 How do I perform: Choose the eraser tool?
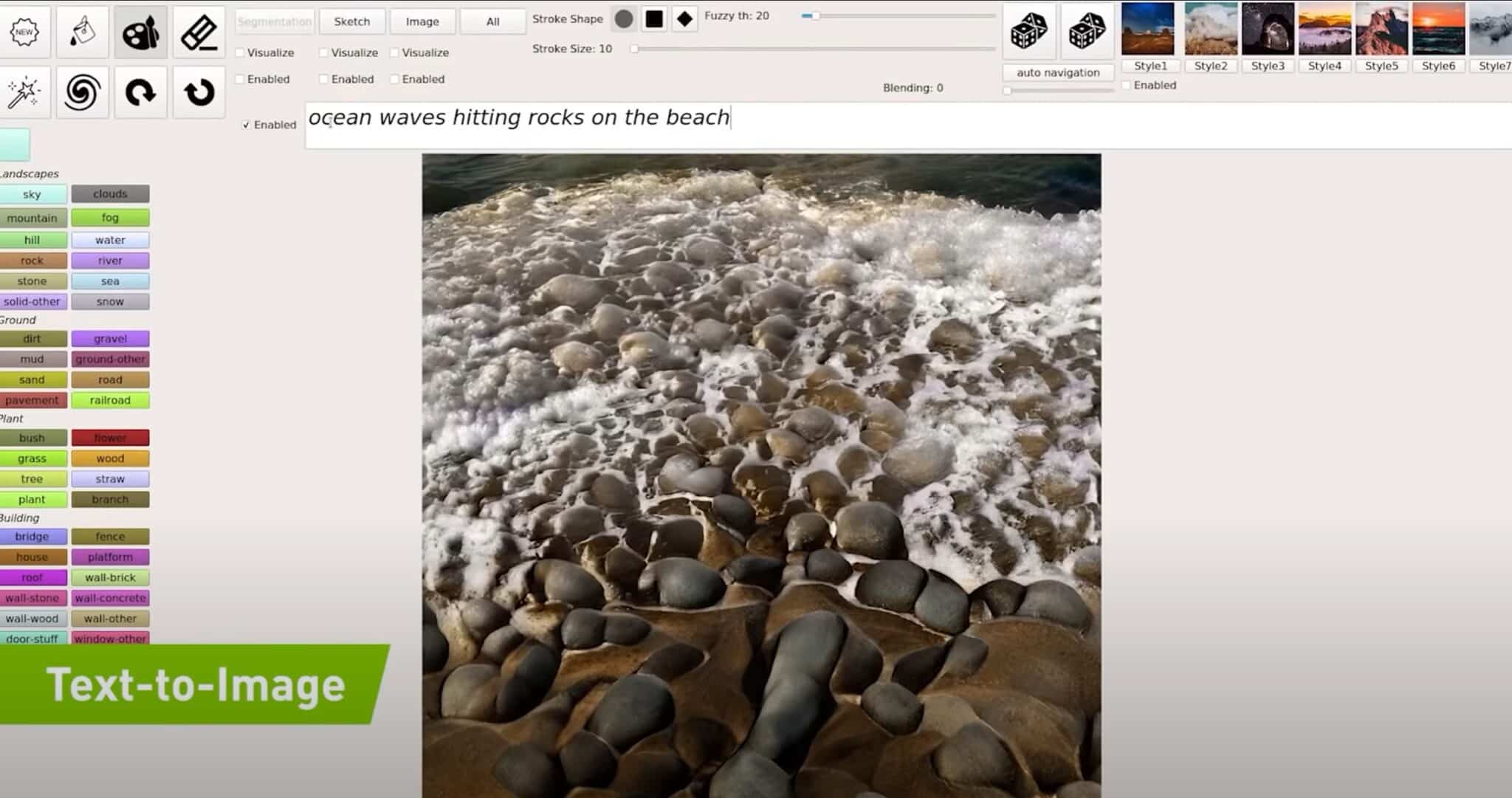tap(199, 32)
